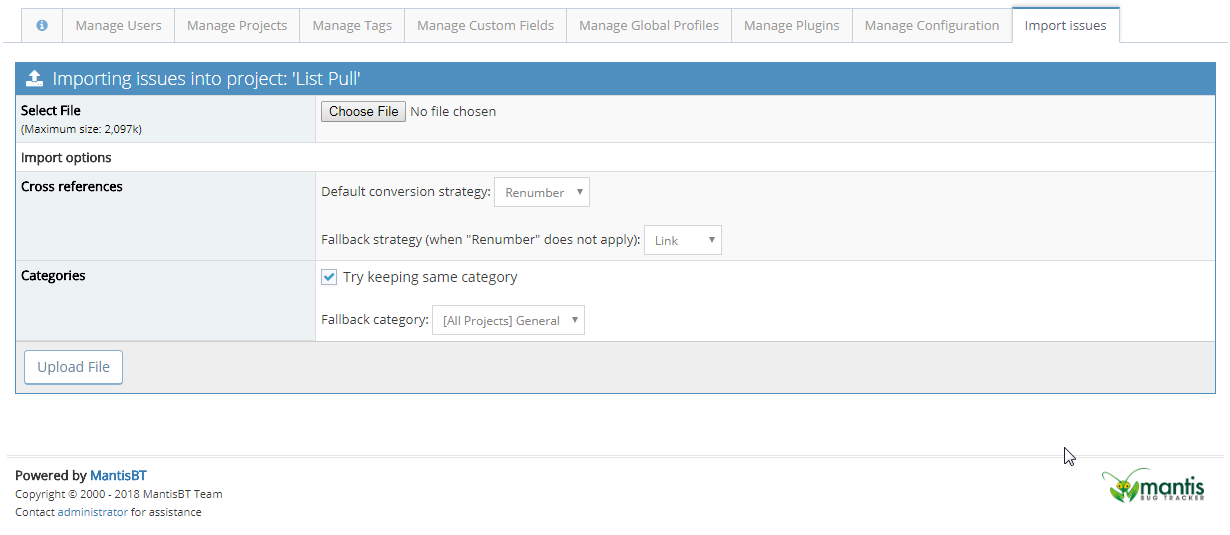This screenshot has height=535, width=1230.
Task: Open the Fallback category dropdown
Action: [508, 320]
